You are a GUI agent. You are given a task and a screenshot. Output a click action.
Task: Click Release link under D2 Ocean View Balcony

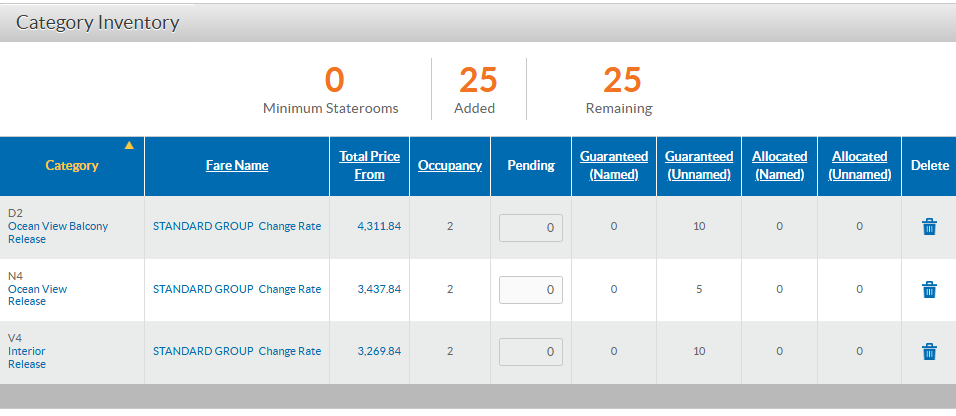tap(27, 240)
